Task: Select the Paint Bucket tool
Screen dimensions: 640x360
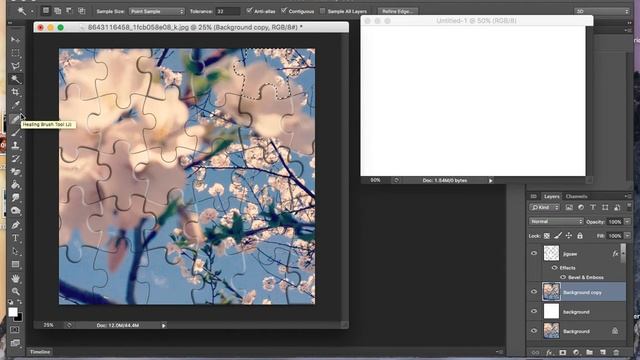Action: click(16, 185)
